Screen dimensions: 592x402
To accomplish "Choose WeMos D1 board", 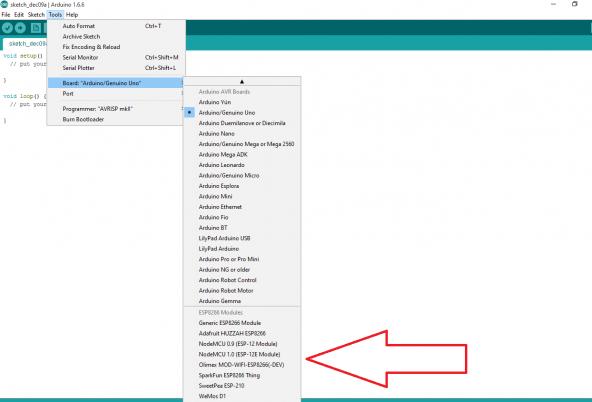I will pyautogui.click(x=242, y=396).
